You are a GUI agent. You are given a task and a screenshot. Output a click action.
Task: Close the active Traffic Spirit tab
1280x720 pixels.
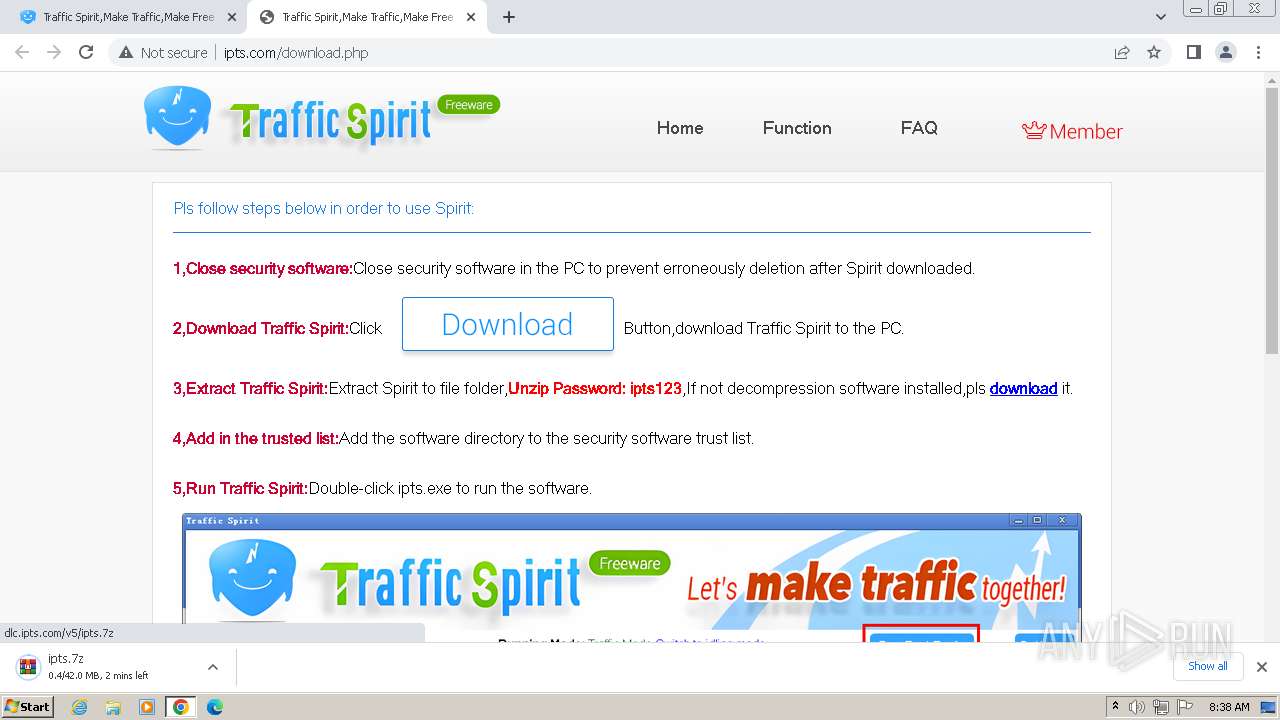tap(472, 17)
